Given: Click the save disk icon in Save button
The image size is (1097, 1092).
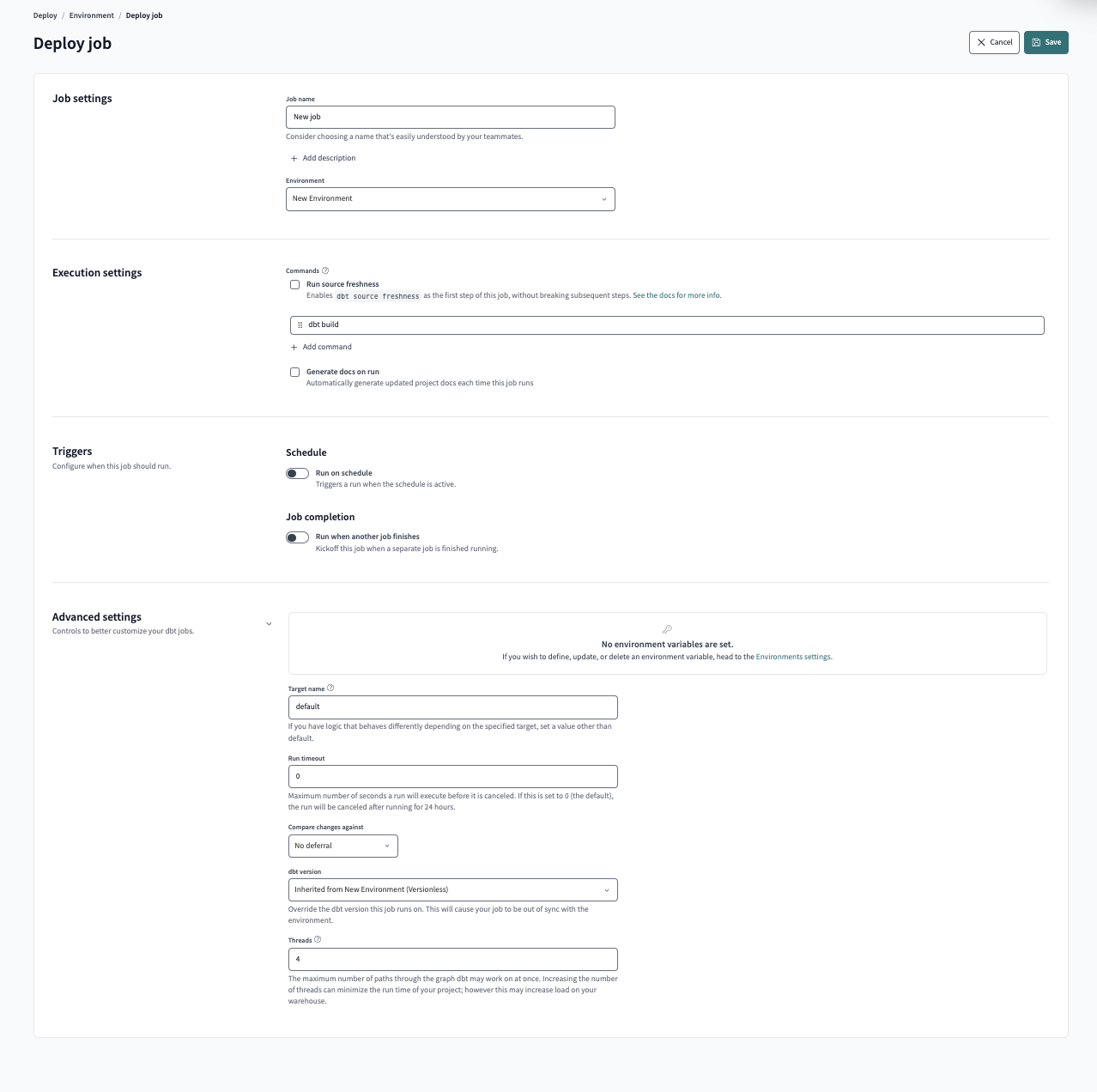Looking at the screenshot, I should pos(1035,42).
